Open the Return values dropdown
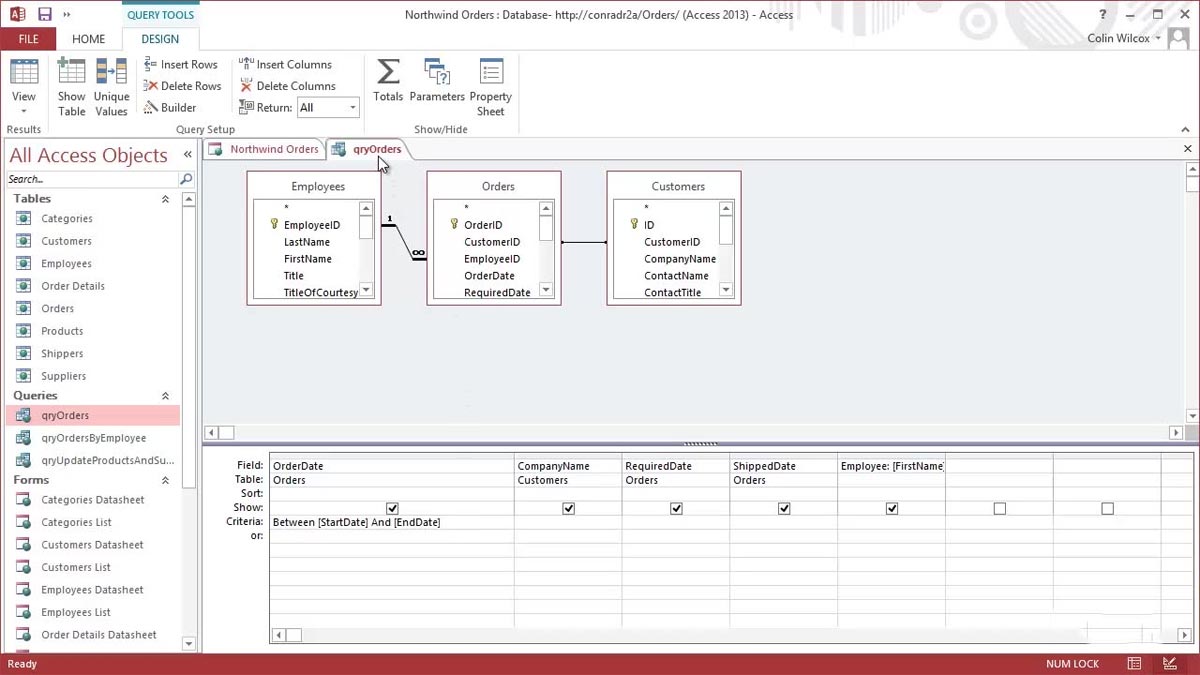This screenshot has height=675, width=1200. coord(352,107)
